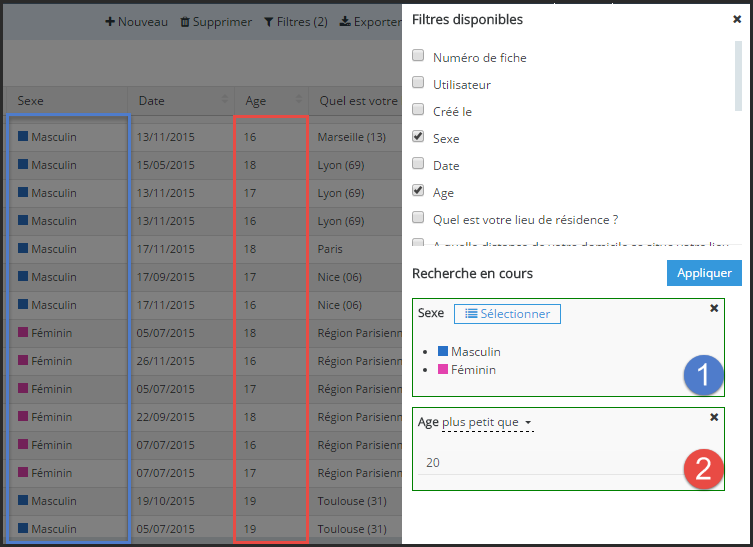Check the Numéro de fiche filter
753x547 pixels.
click(418, 55)
